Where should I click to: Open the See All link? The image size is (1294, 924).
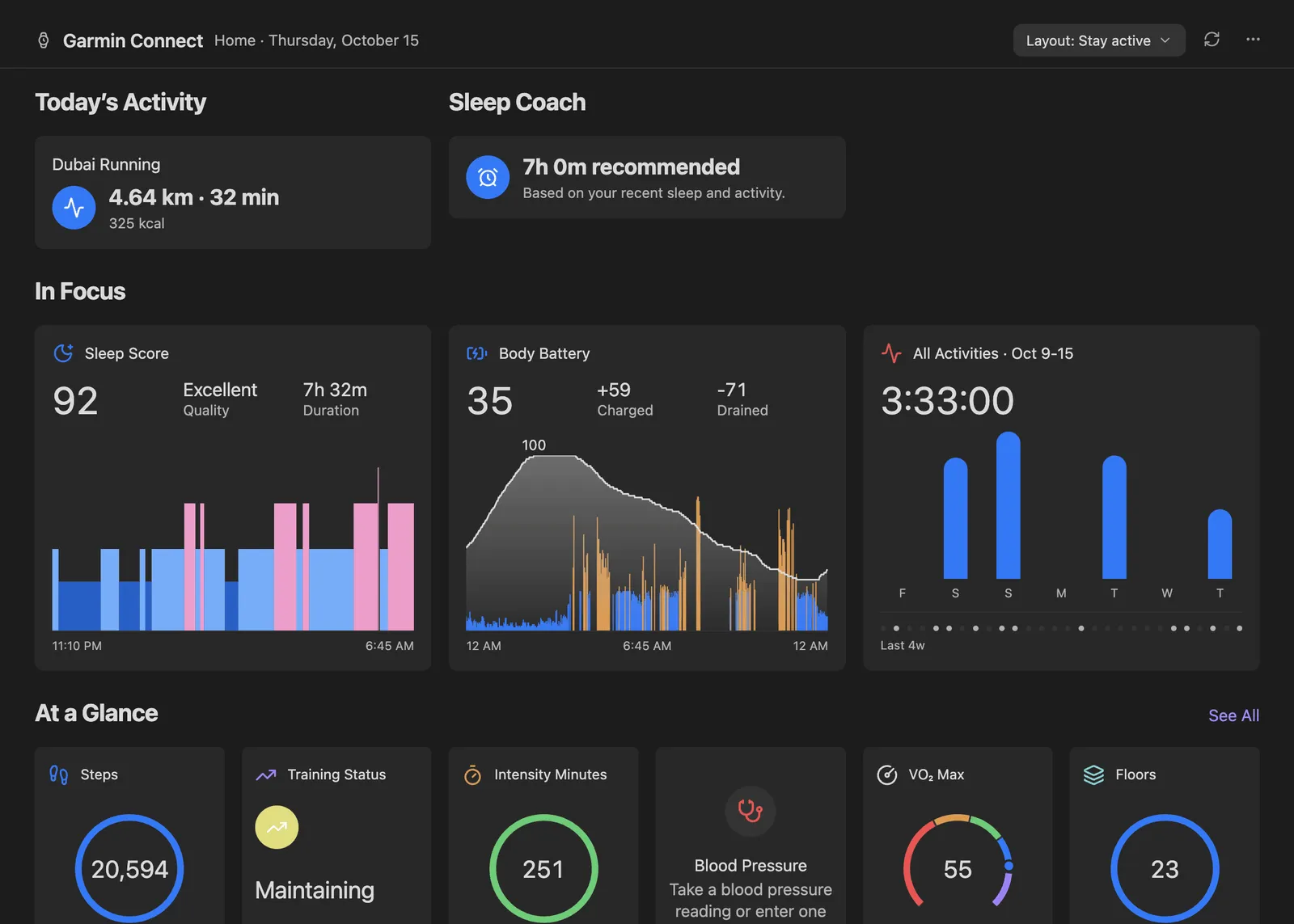[1233, 715]
